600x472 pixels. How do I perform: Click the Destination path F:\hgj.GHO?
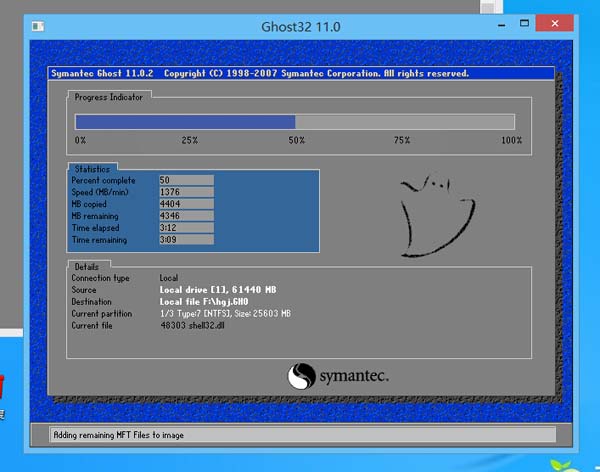coord(226,302)
